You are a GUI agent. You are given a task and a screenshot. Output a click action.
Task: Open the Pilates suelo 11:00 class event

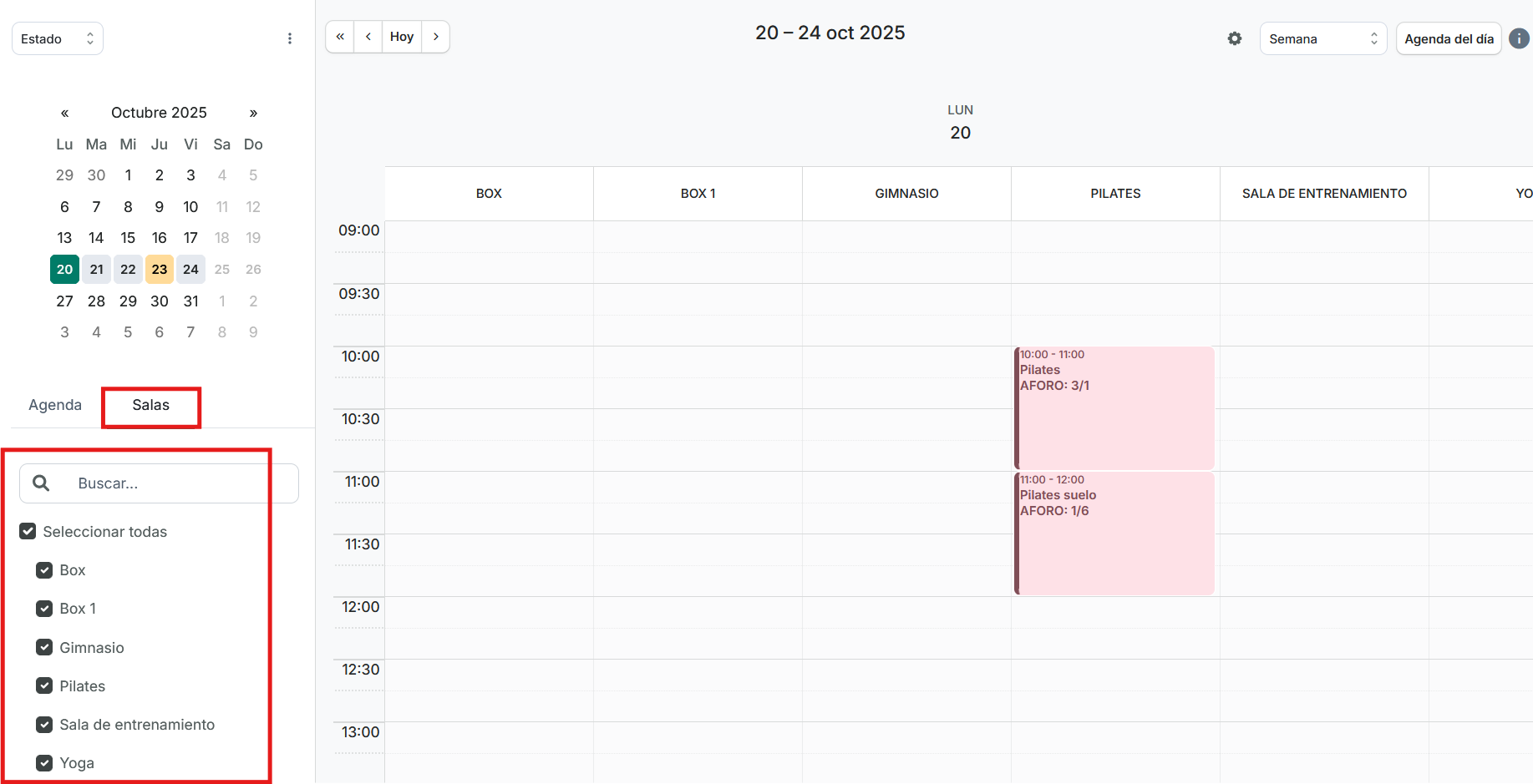(x=1114, y=534)
